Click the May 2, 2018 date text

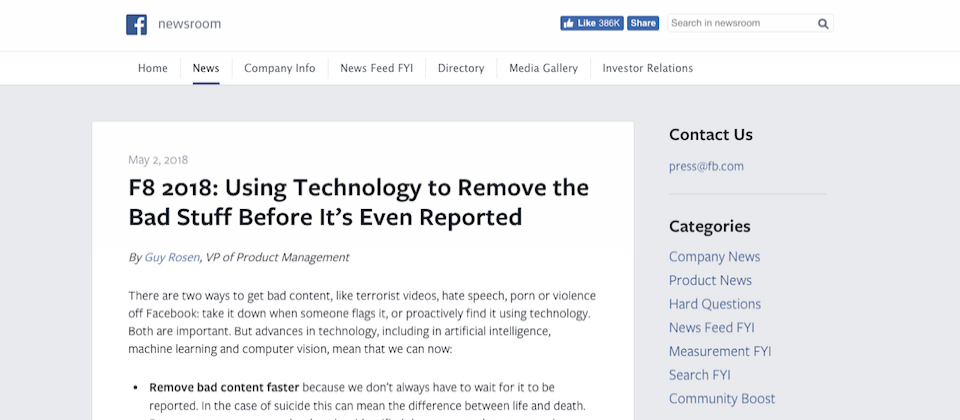pyautogui.click(x=158, y=160)
